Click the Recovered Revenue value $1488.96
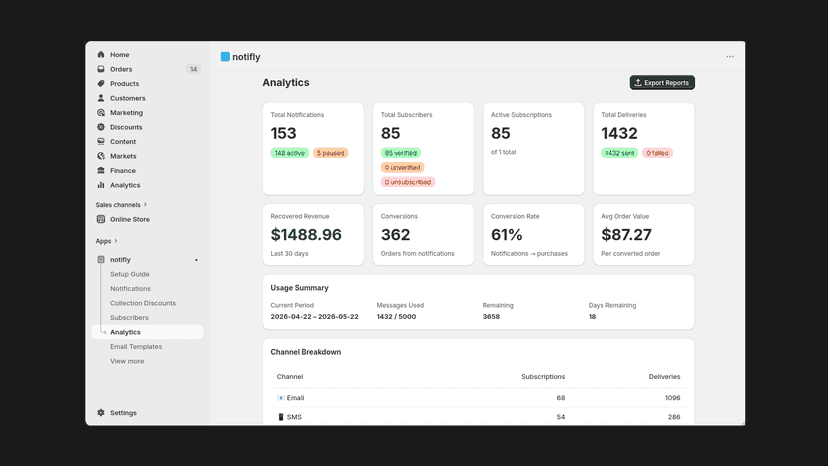Viewport: 828px width, 466px height. pos(306,235)
